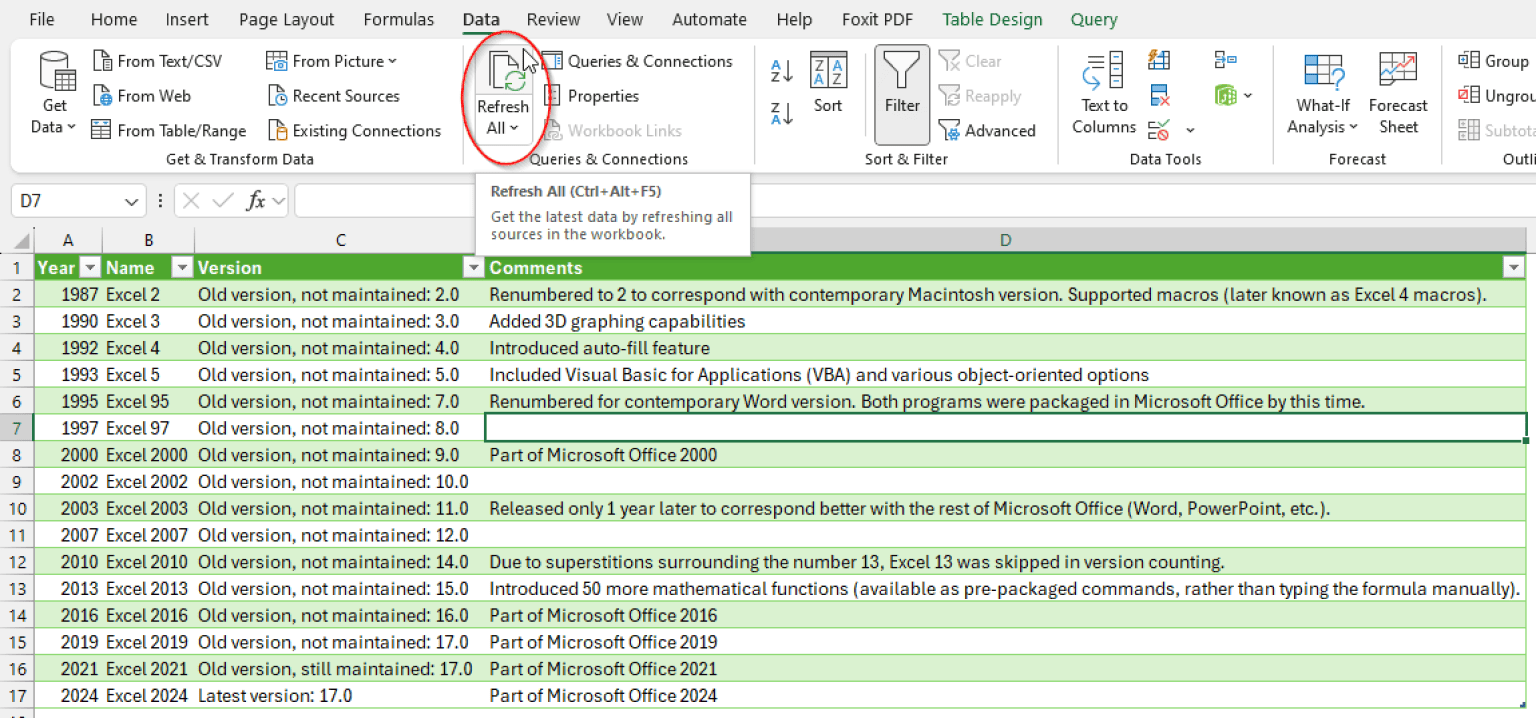1536x718 pixels.
Task: Click inside the formula bar
Action: [400, 200]
